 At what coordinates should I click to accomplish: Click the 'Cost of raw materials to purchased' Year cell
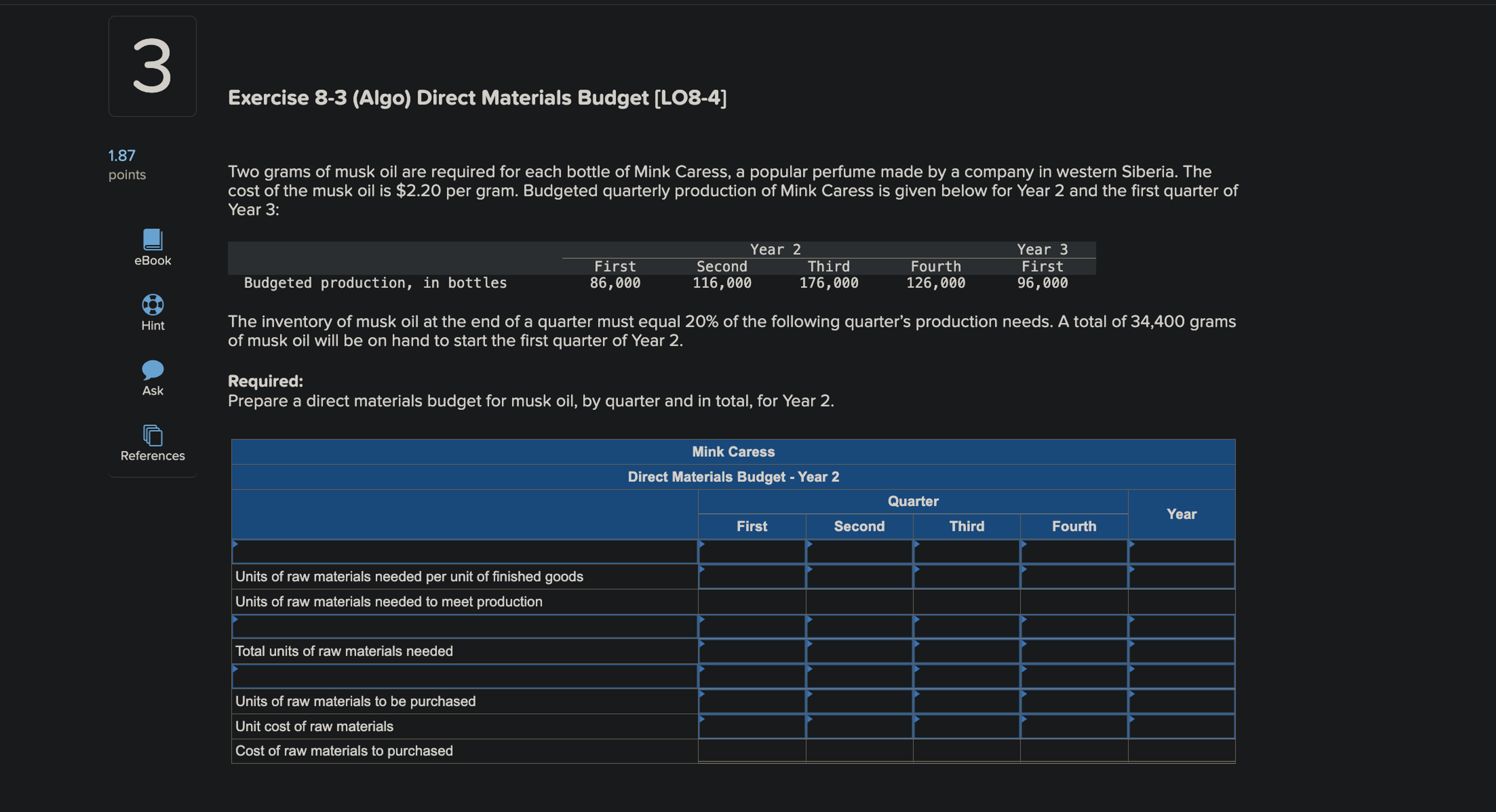(x=1182, y=751)
